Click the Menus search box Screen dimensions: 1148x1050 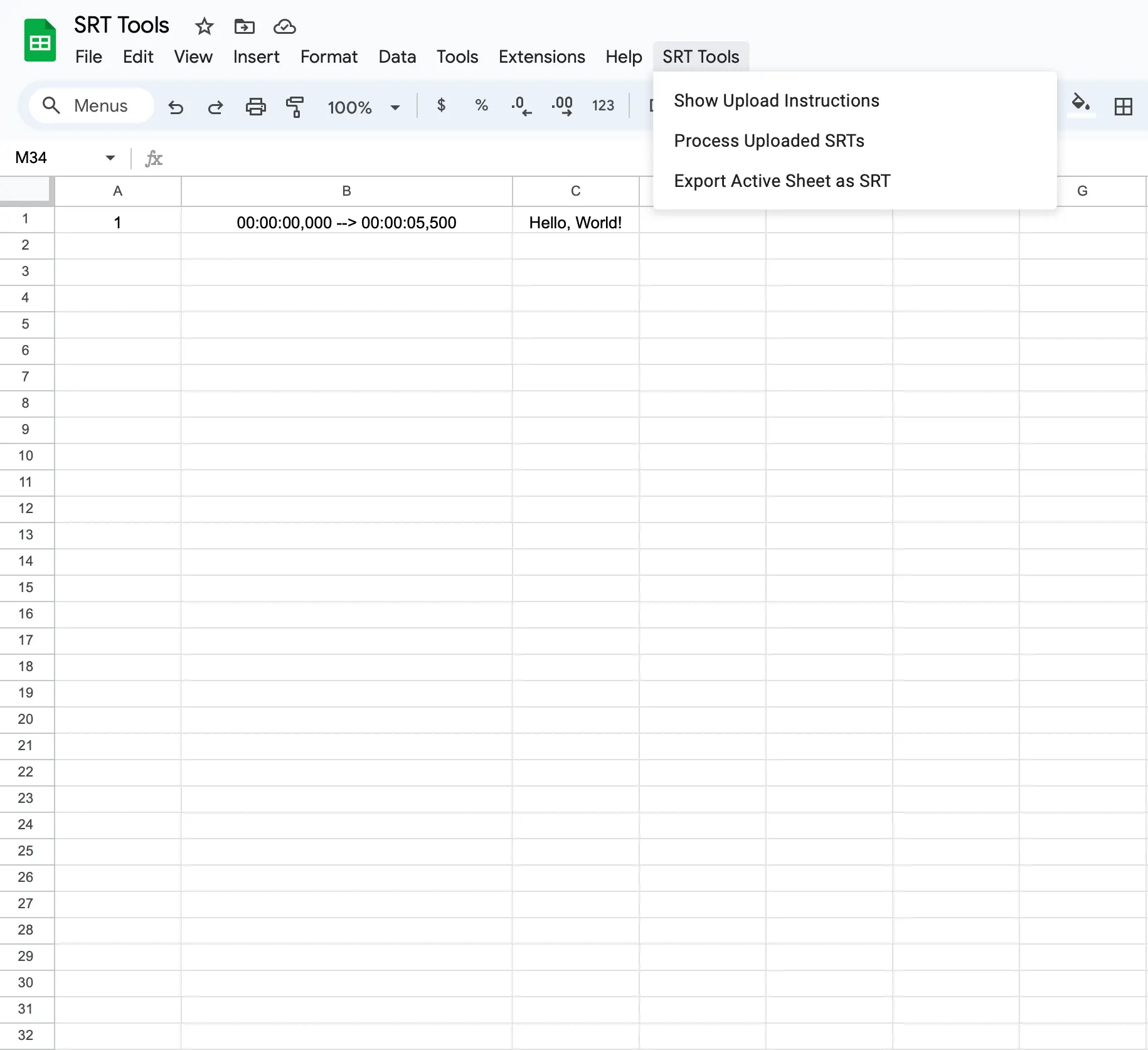pos(91,105)
